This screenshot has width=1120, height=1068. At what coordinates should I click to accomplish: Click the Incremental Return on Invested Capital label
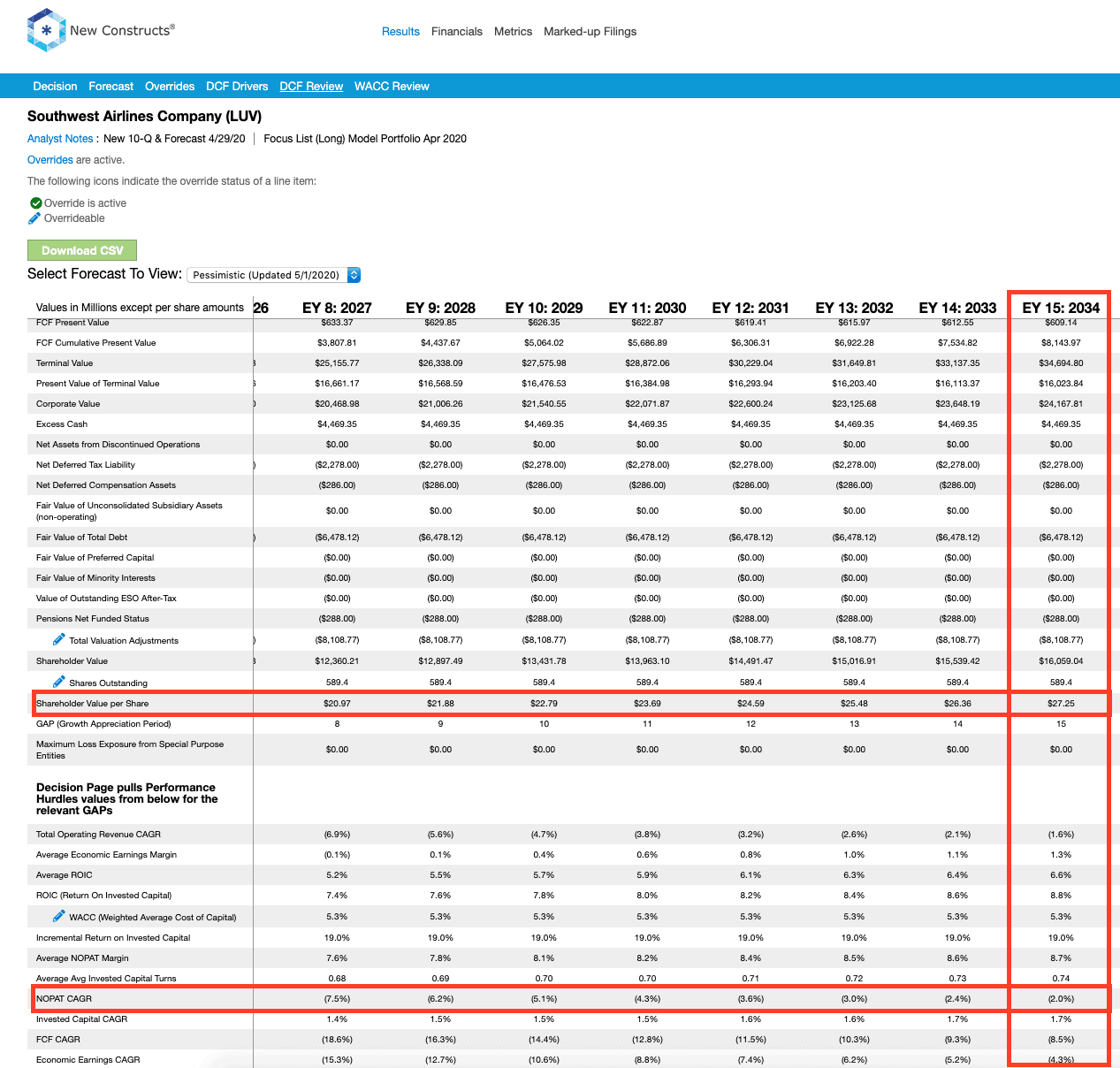pos(113,938)
